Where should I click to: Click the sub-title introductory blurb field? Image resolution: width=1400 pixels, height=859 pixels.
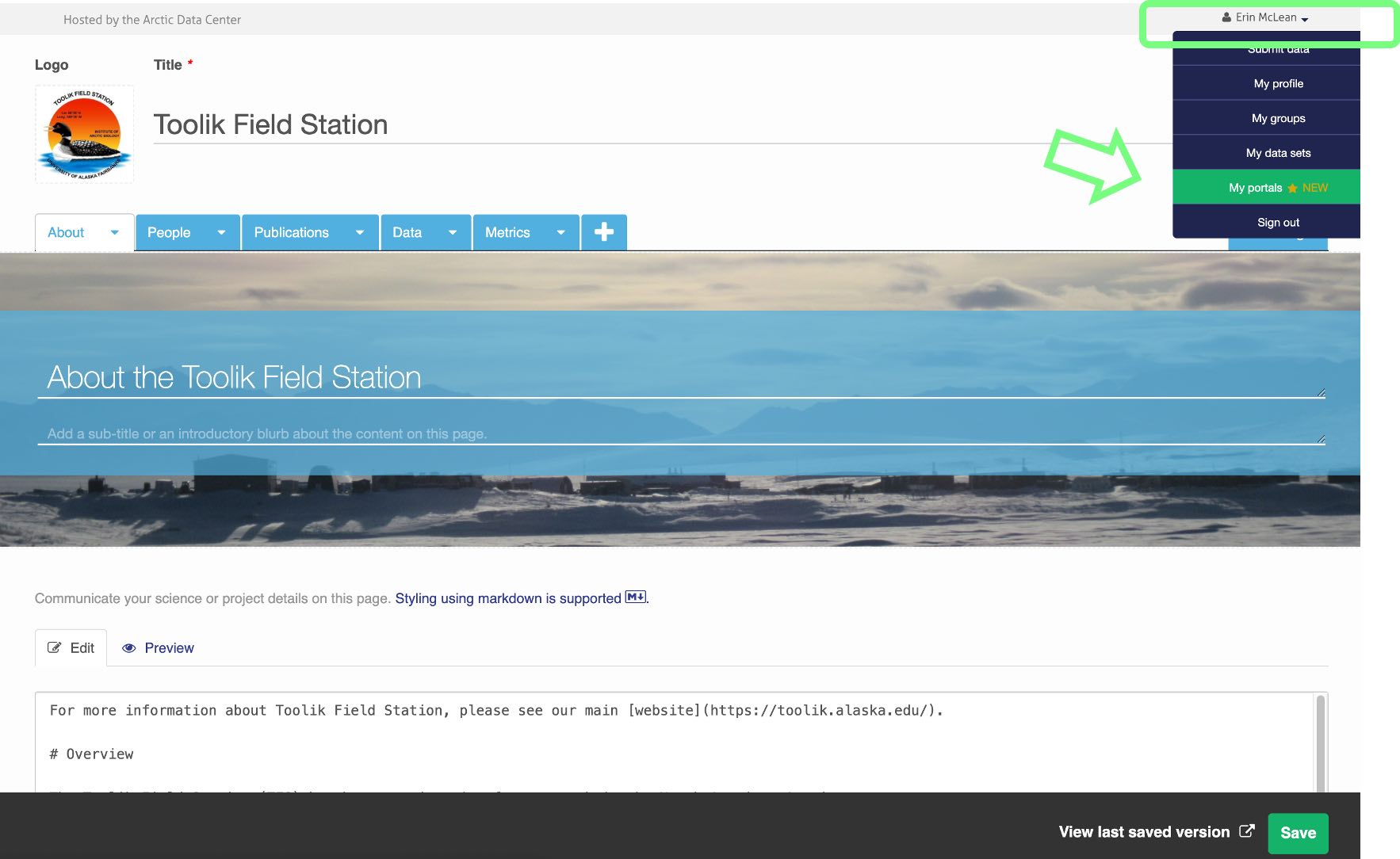[x=682, y=433]
